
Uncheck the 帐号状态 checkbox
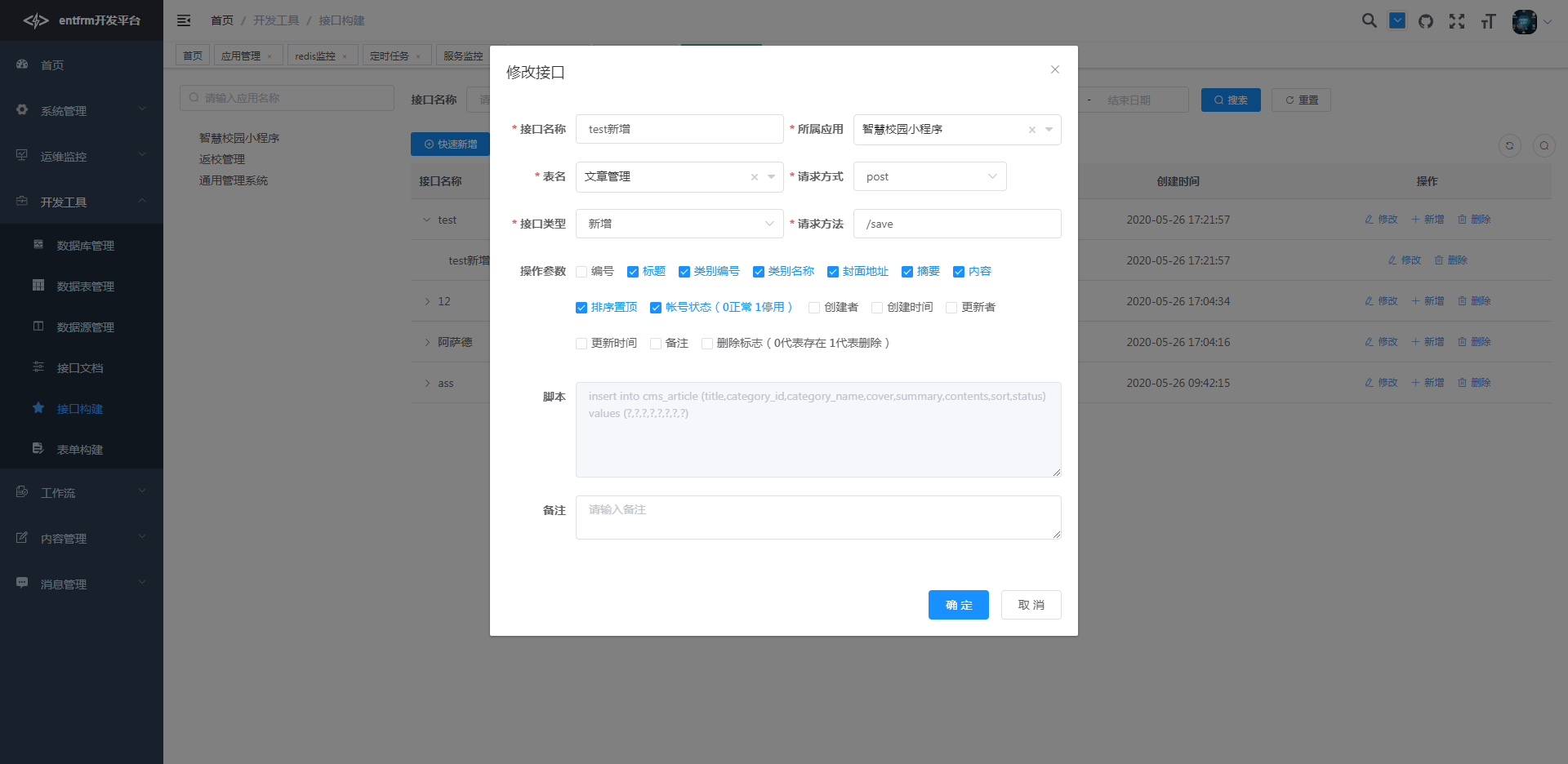pyautogui.click(x=656, y=308)
